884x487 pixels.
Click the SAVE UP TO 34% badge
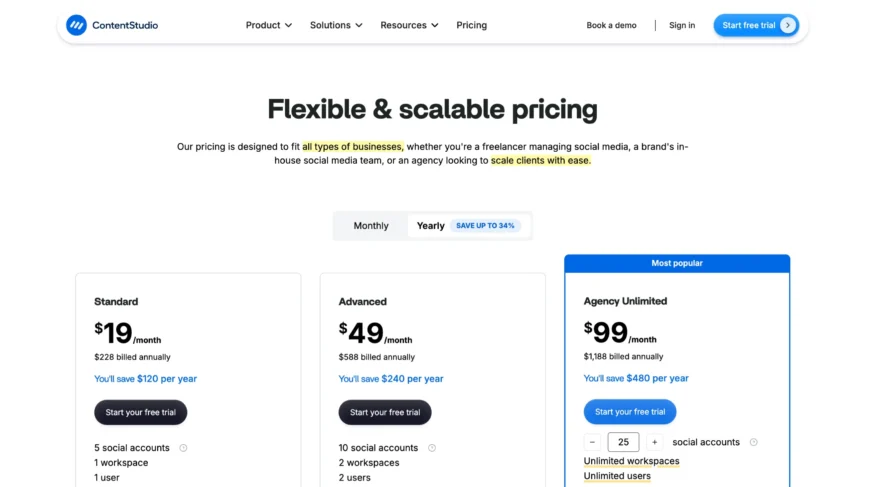[x=485, y=226]
